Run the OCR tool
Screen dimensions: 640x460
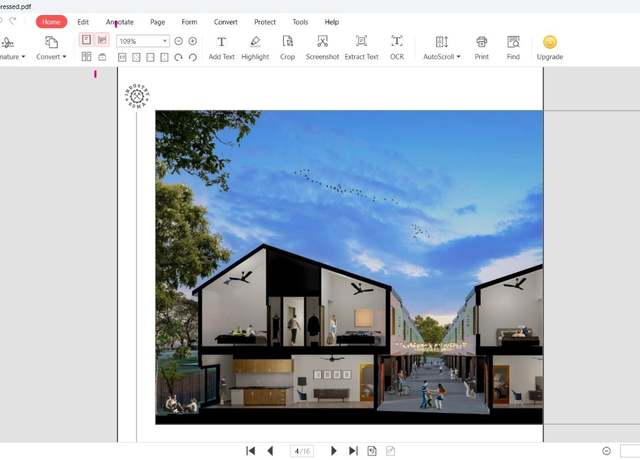[x=397, y=48]
